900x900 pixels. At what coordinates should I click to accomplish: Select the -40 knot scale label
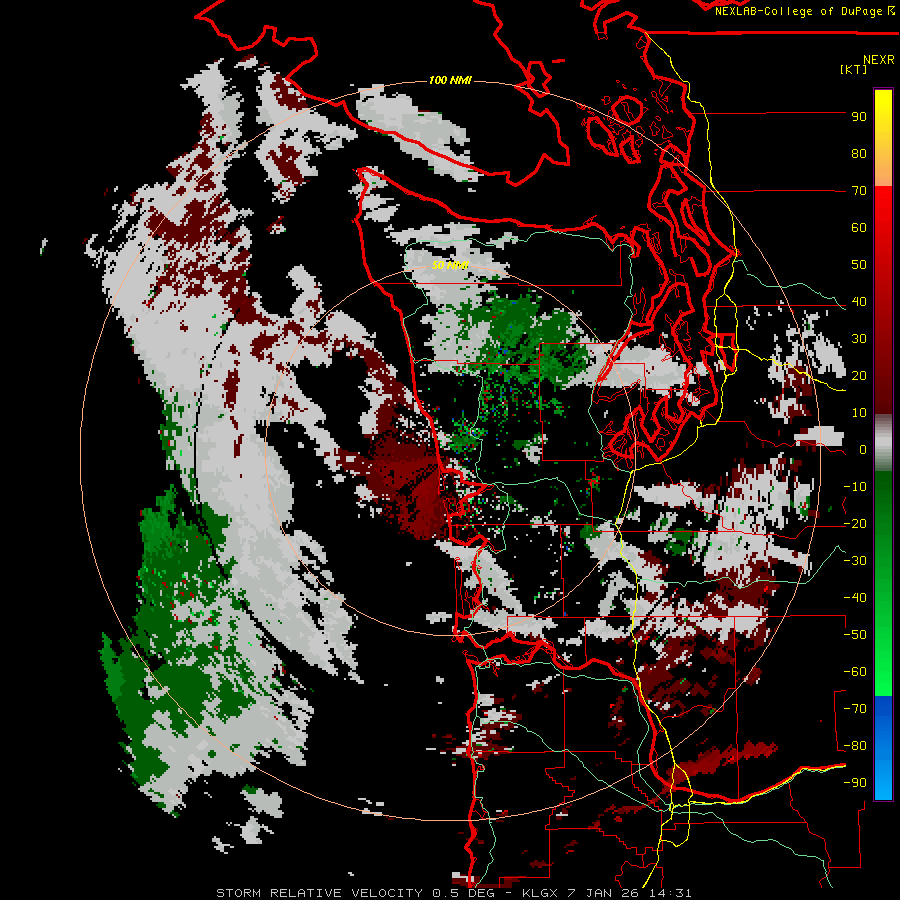(x=855, y=598)
